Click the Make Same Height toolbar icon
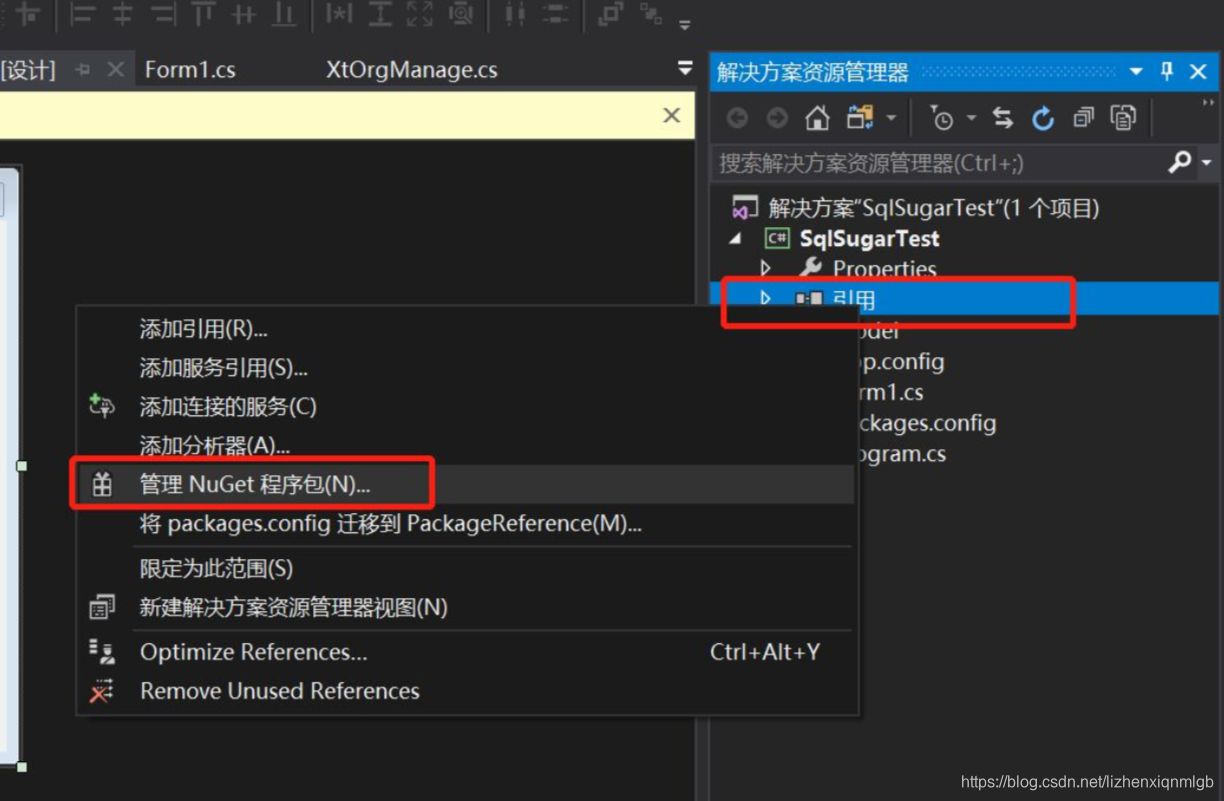The height and width of the screenshot is (801, 1224). (380, 15)
